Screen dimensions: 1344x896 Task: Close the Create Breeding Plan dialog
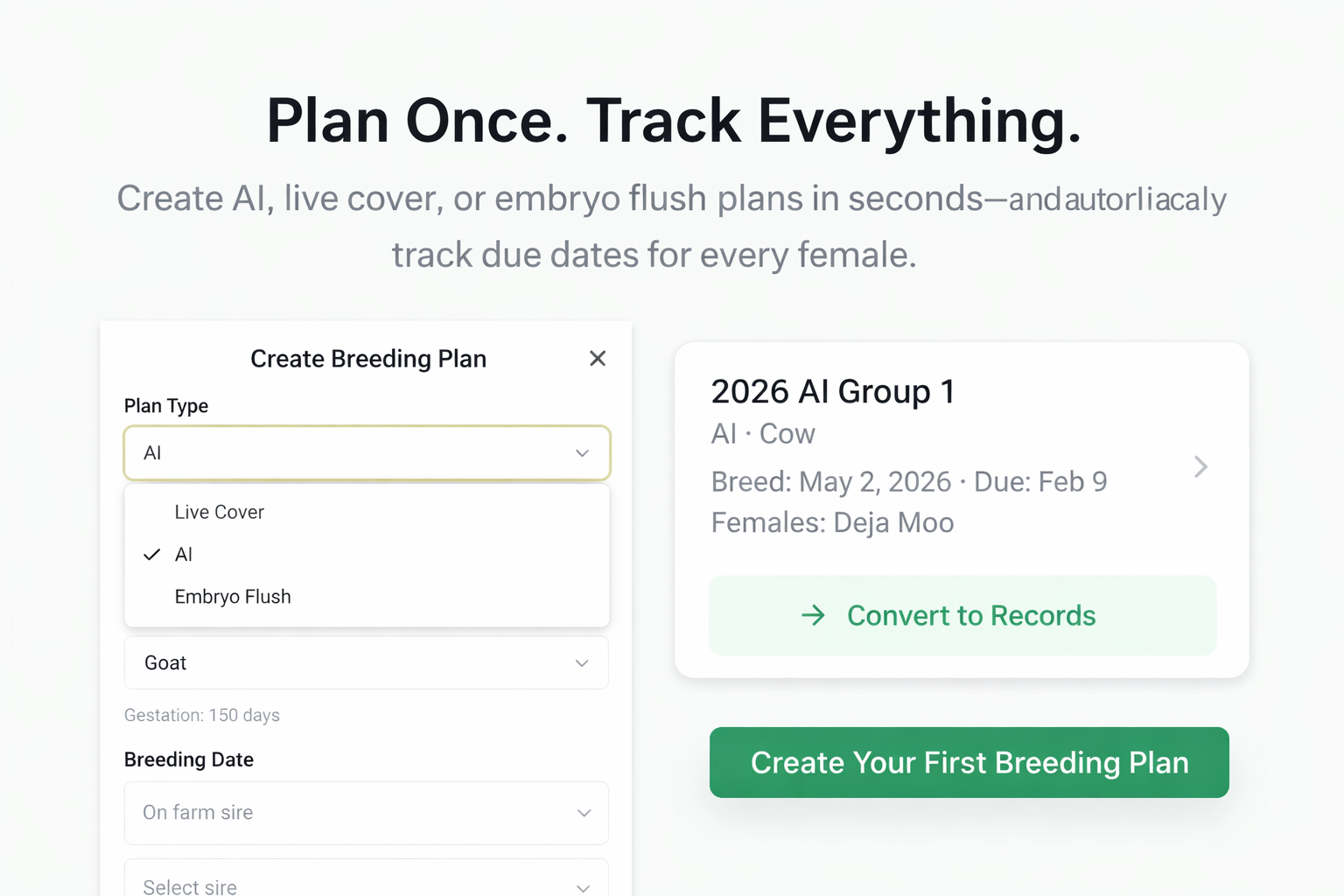tap(598, 359)
